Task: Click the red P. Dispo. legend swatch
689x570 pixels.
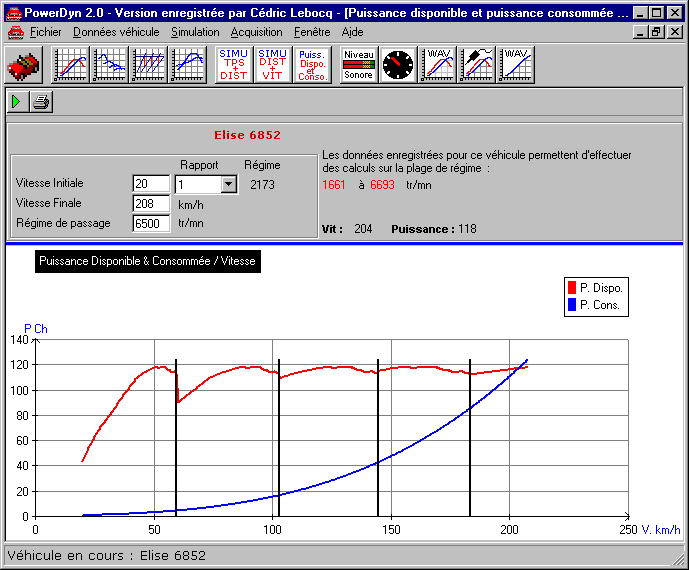Action: pos(571,288)
